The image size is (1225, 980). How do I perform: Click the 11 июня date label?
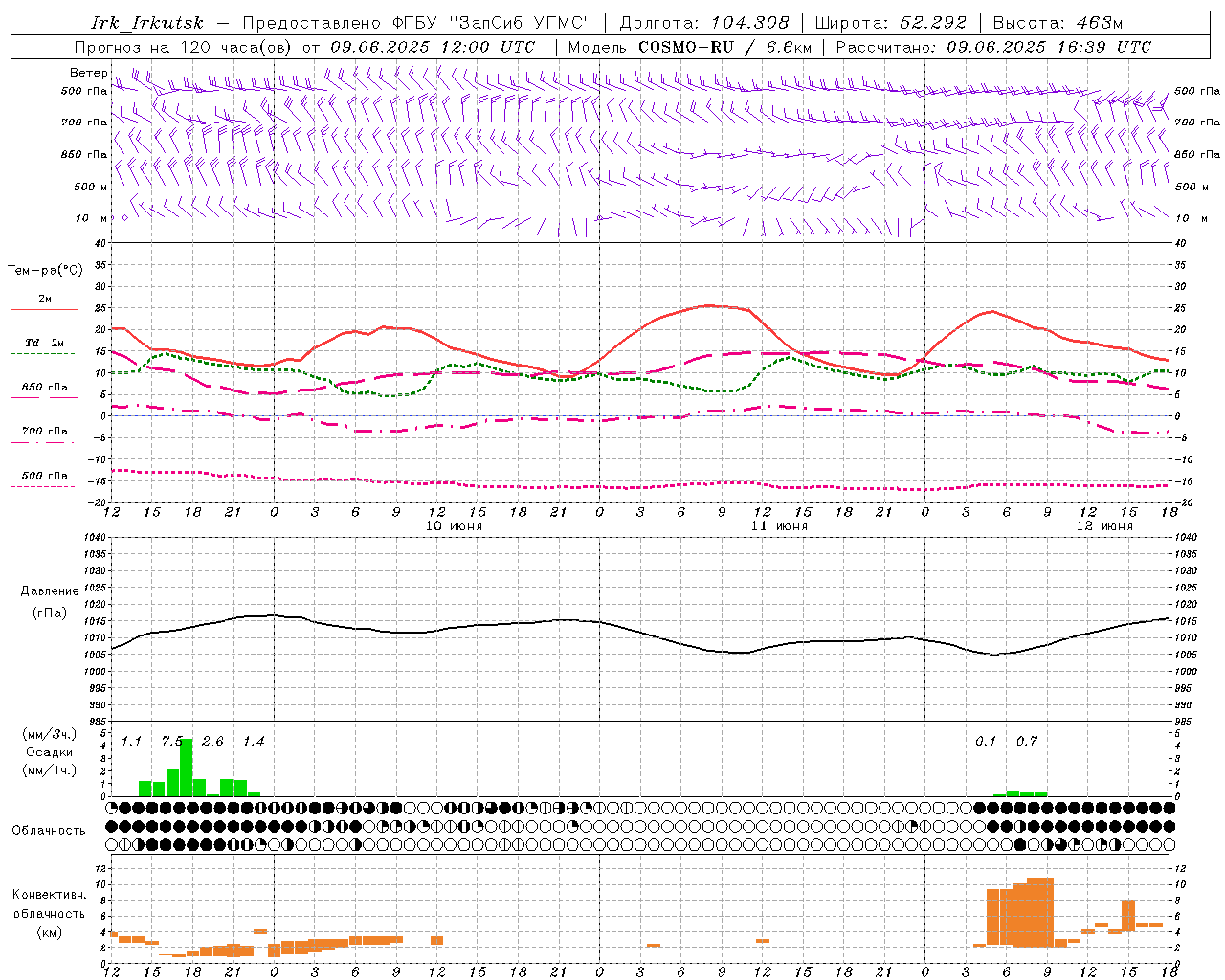coord(779,526)
